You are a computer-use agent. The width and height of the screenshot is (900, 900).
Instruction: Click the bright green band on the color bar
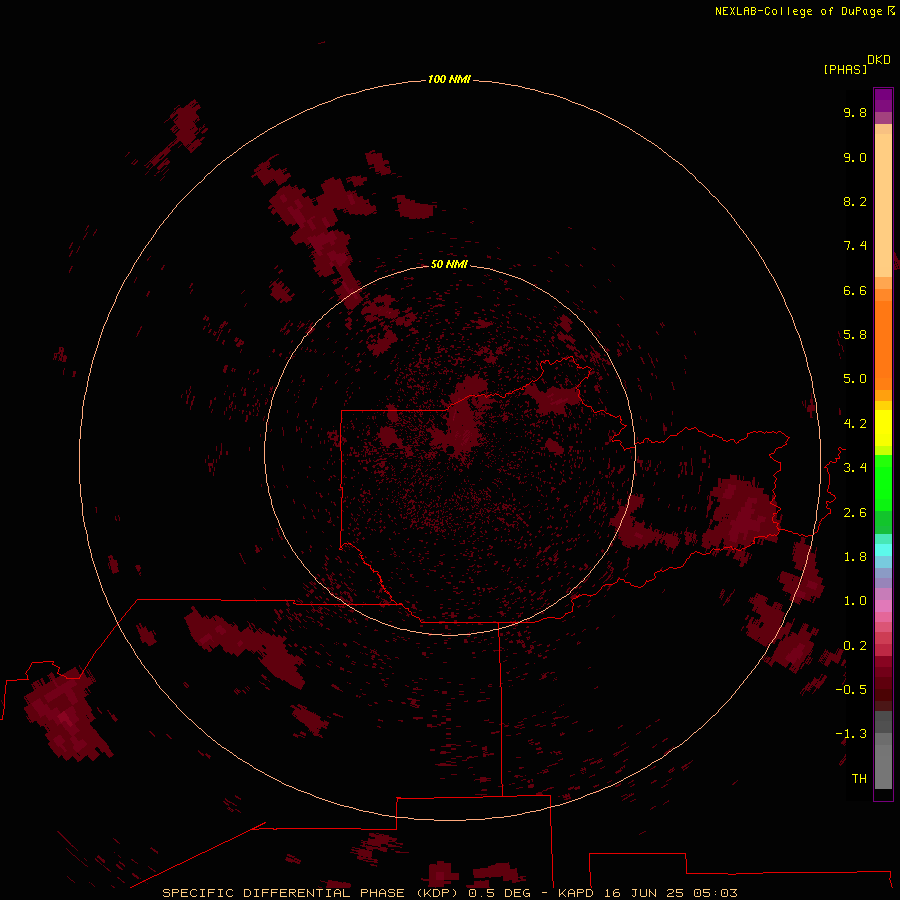(x=883, y=482)
